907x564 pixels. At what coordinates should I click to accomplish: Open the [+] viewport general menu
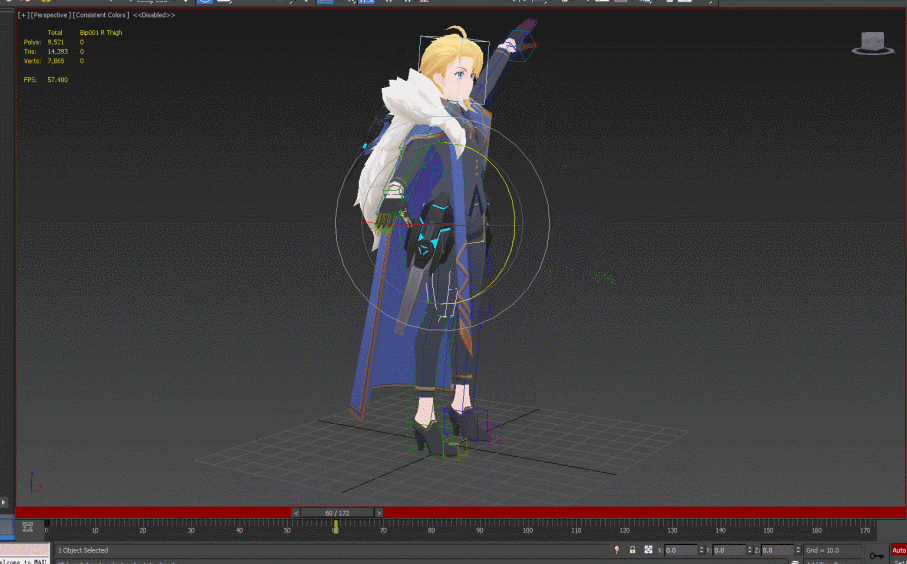tap(23, 15)
